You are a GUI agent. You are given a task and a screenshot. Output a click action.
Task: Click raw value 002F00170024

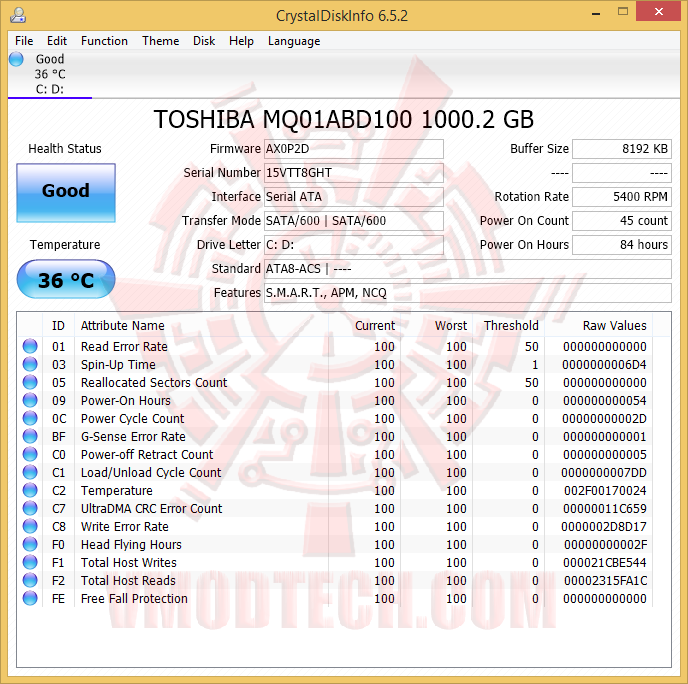[605, 491]
